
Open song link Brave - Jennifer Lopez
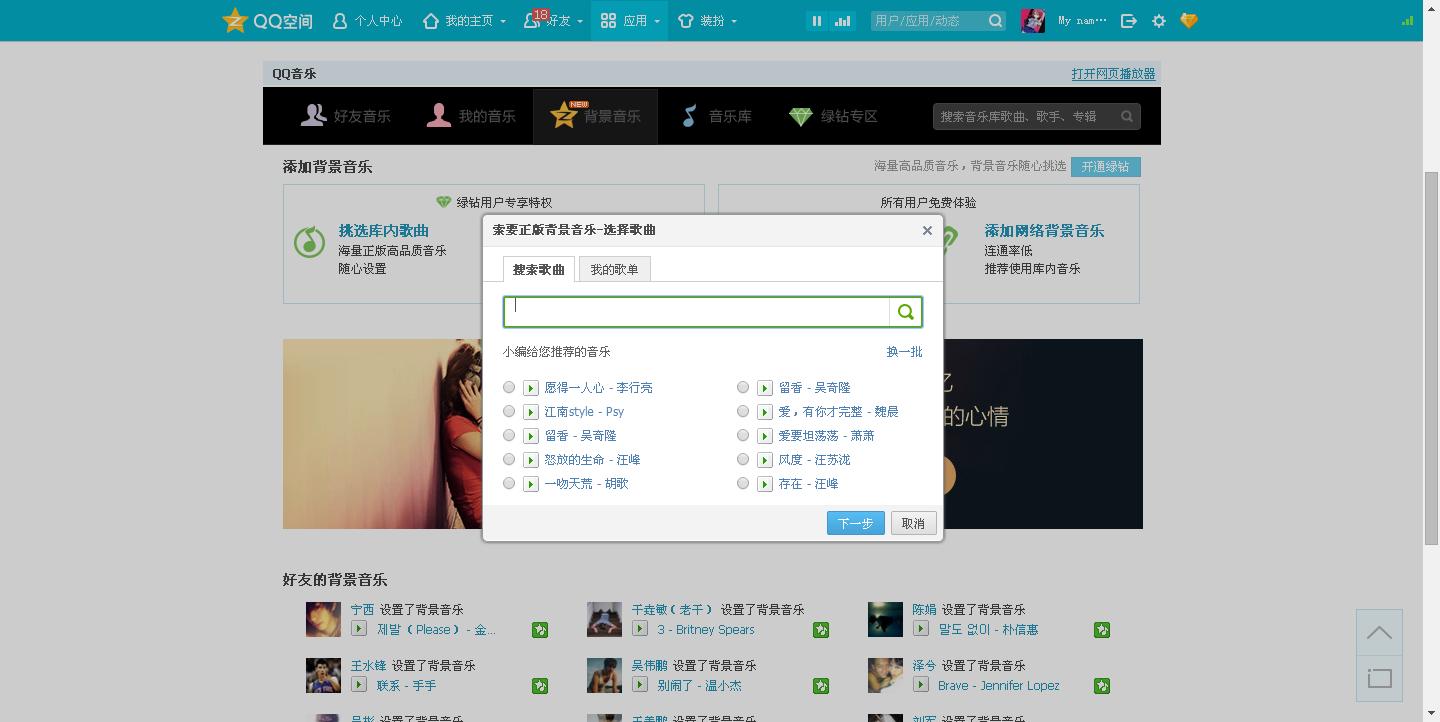998,686
